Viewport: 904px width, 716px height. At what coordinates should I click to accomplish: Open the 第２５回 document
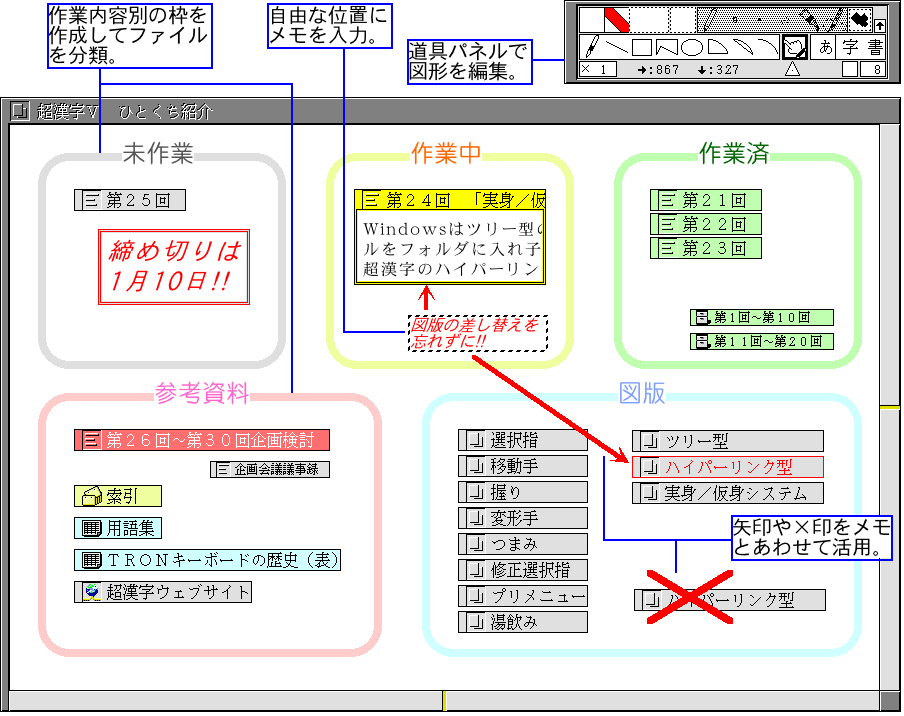click(130, 200)
